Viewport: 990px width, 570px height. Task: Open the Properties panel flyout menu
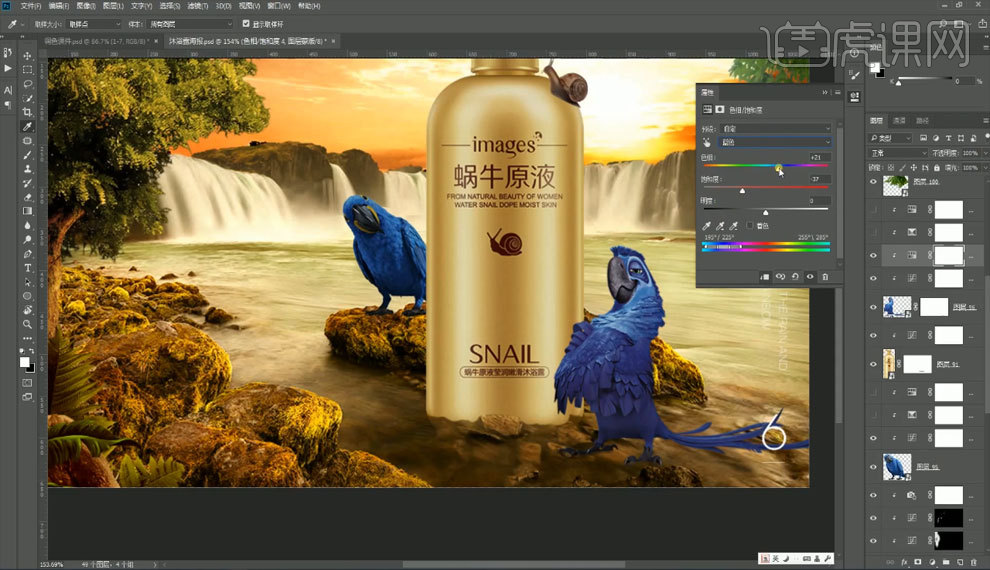click(837, 93)
